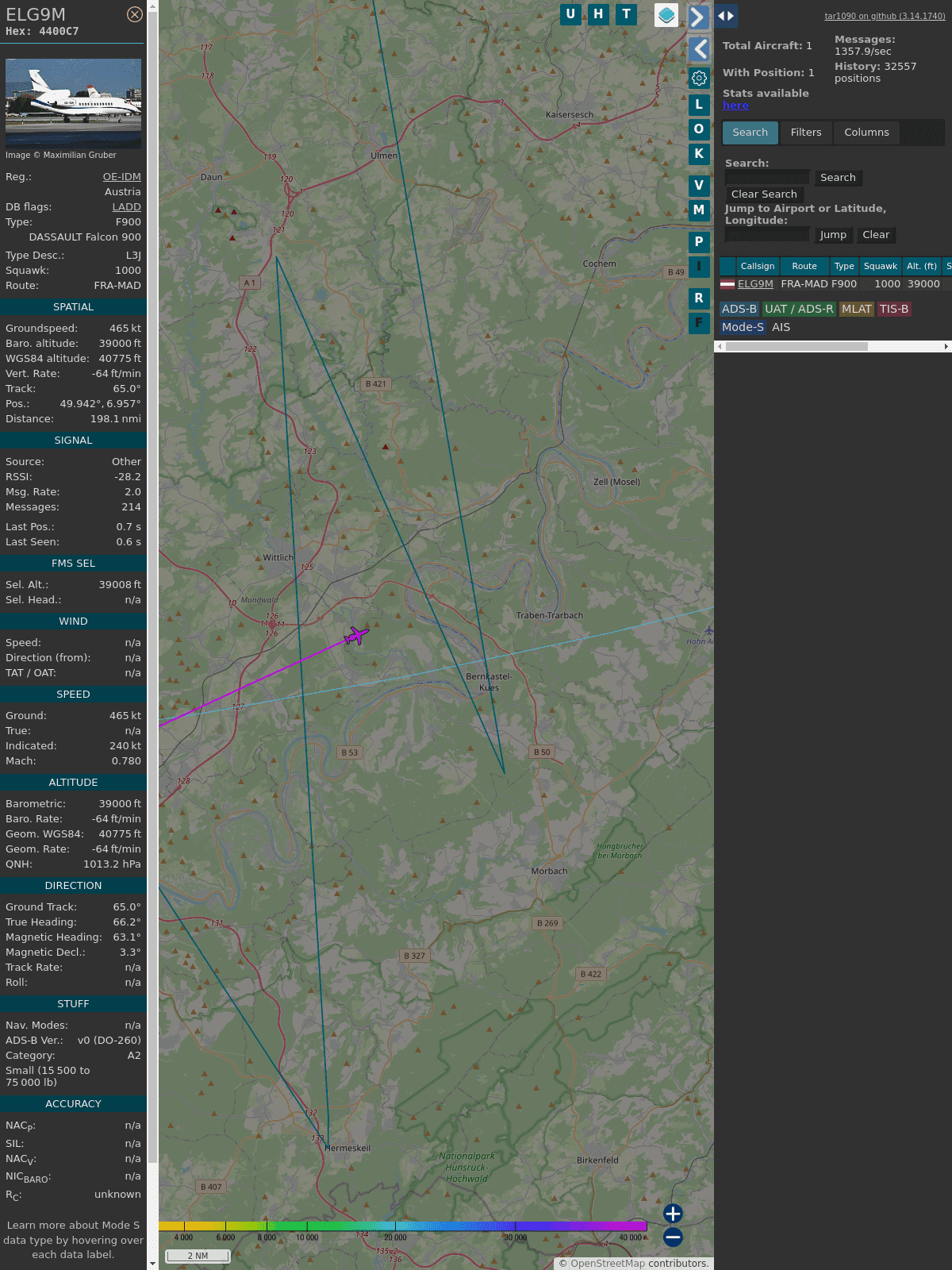
Task: Open tar1090 on github link
Action: point(885,16)
